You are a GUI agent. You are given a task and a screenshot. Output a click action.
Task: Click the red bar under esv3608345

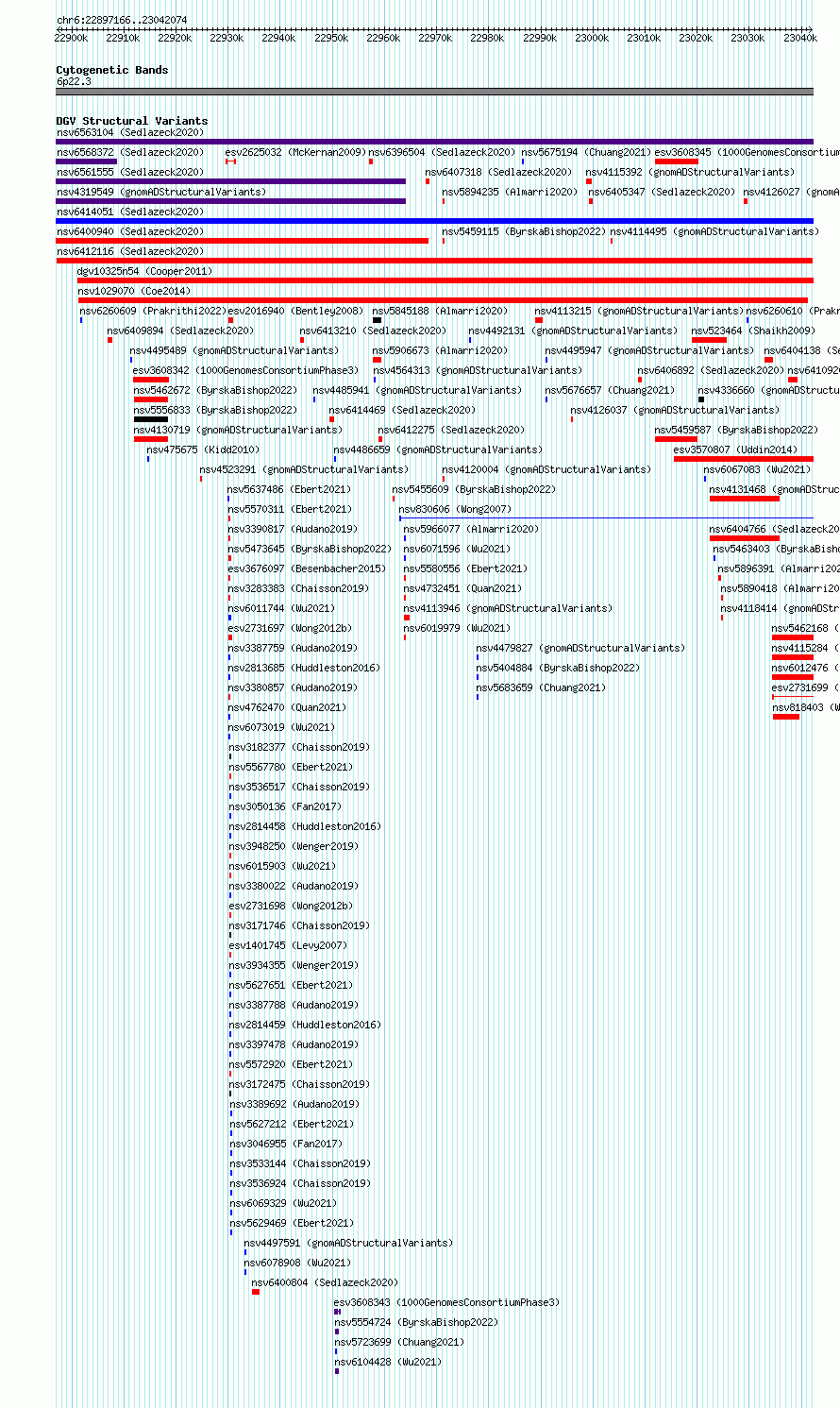coord(677,161)
